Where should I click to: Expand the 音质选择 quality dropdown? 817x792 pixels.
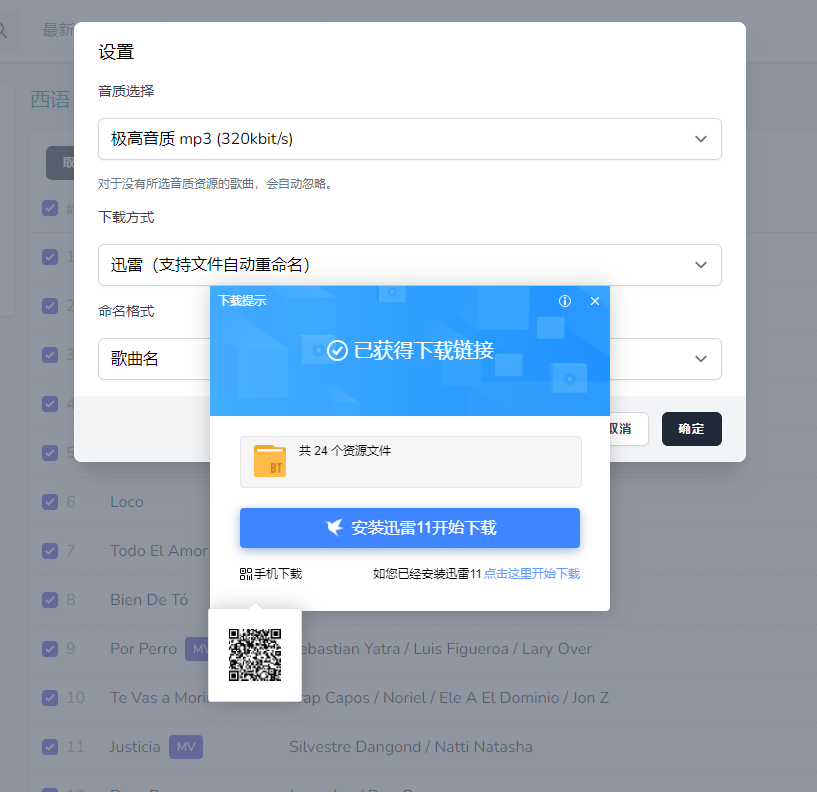tap(409, 139)
